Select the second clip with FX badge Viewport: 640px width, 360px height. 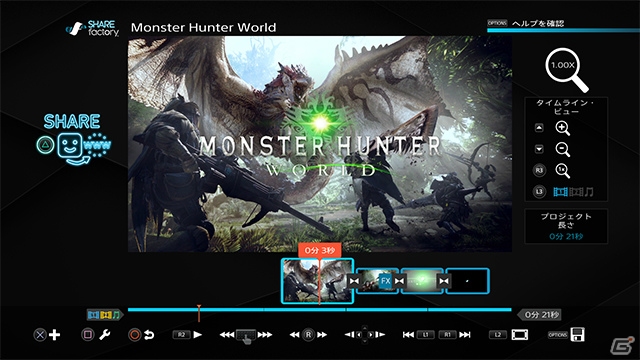pyautogui.click(x=377, y=281)
